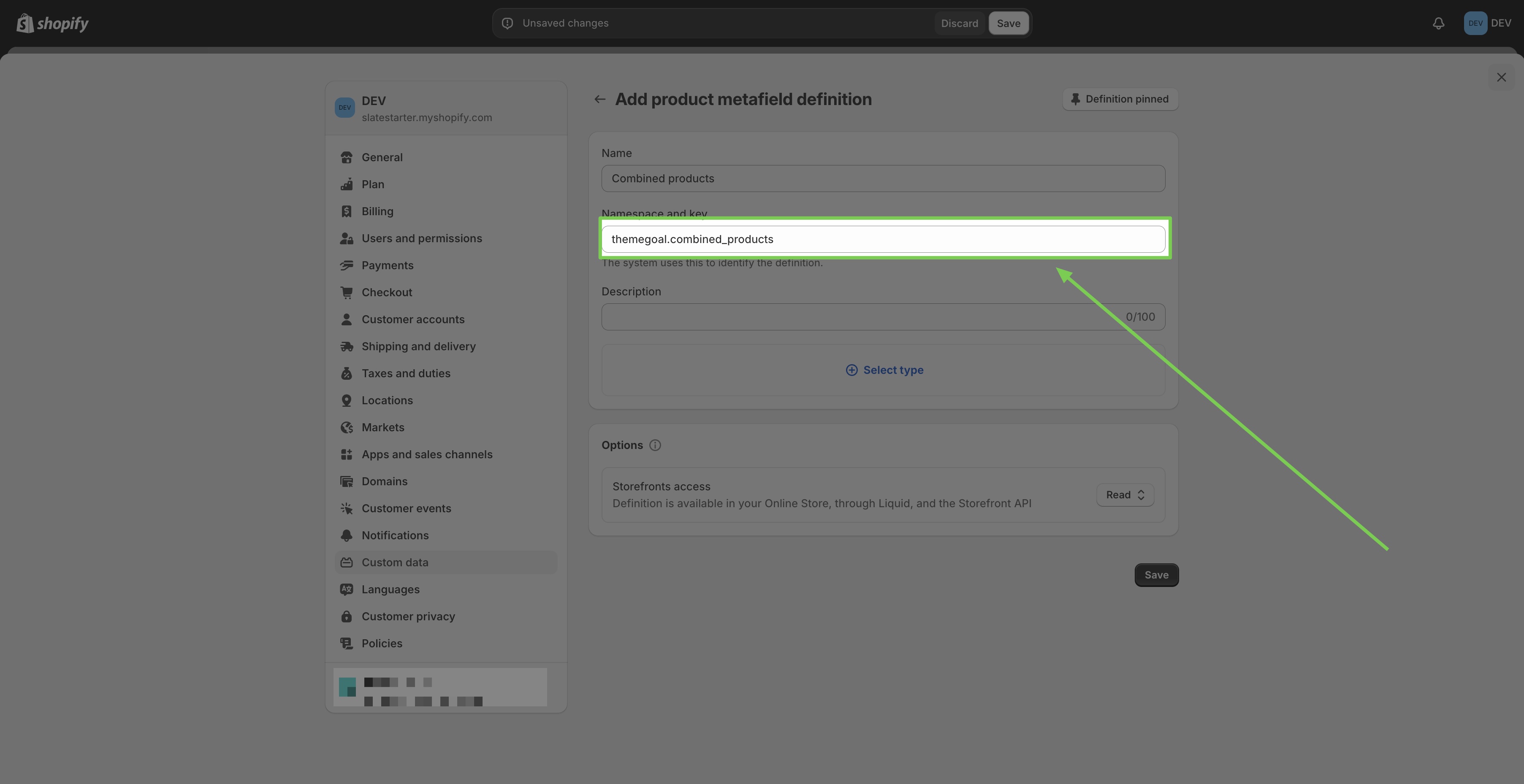Viewport: 1524px width, 784px height.
Task: Go to Markets settings
Action: [446, 427]
